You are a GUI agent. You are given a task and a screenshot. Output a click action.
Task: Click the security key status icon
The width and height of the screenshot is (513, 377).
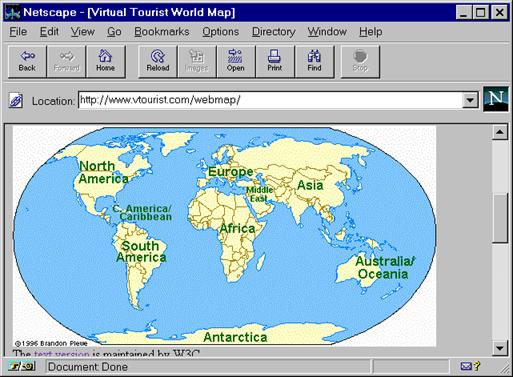[22, 367]
